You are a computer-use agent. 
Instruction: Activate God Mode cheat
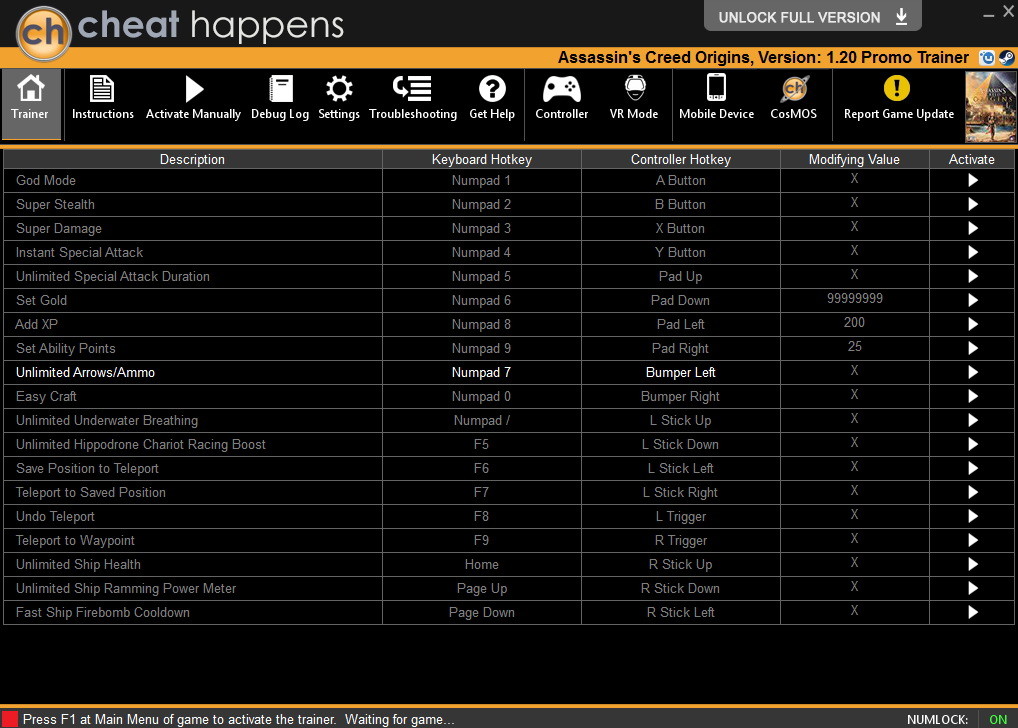pos(972,181)
